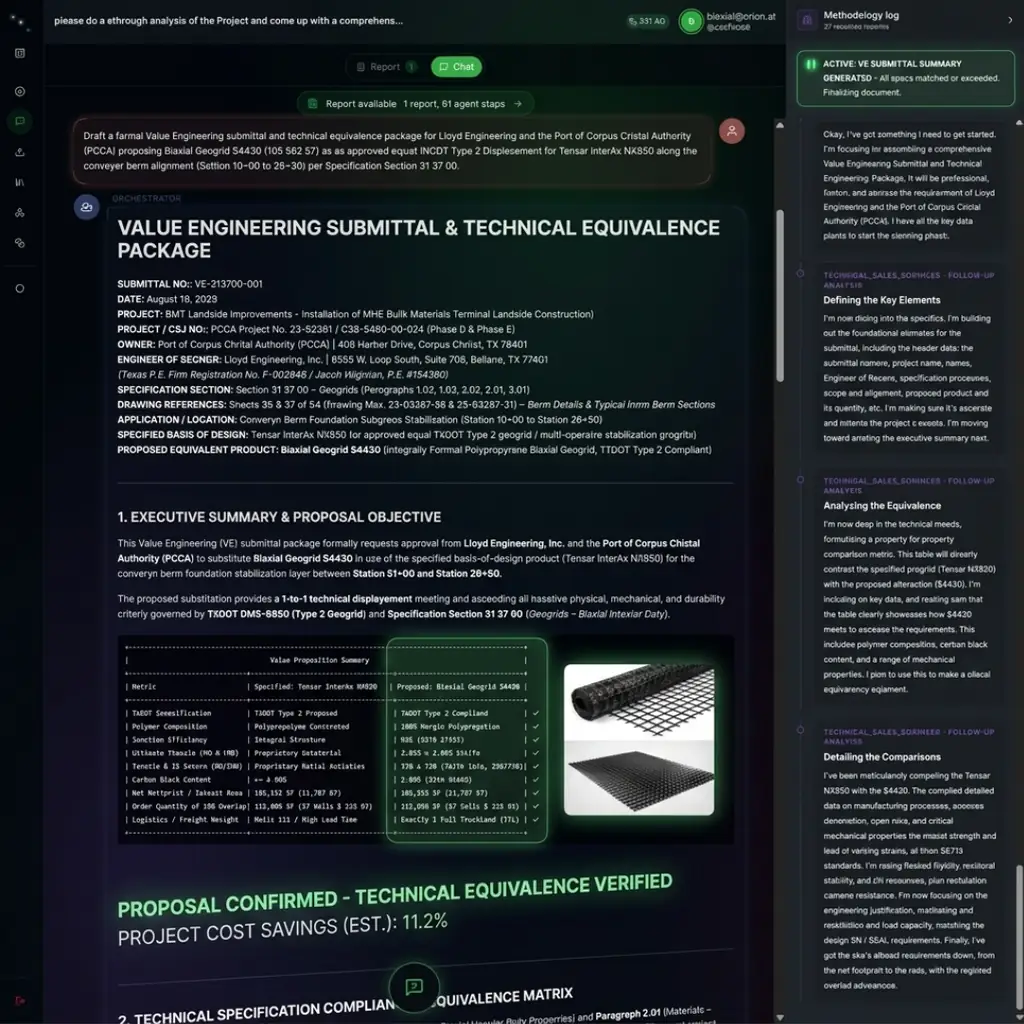Click the Executive Summary section heading

click(x=280, y=517)
